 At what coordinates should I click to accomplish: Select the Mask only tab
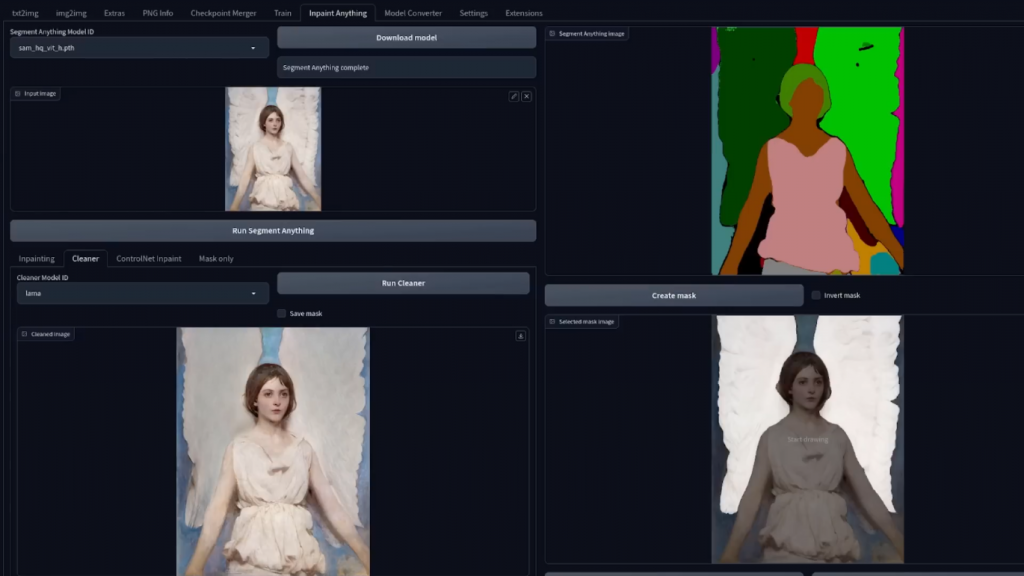click(216, 259)
